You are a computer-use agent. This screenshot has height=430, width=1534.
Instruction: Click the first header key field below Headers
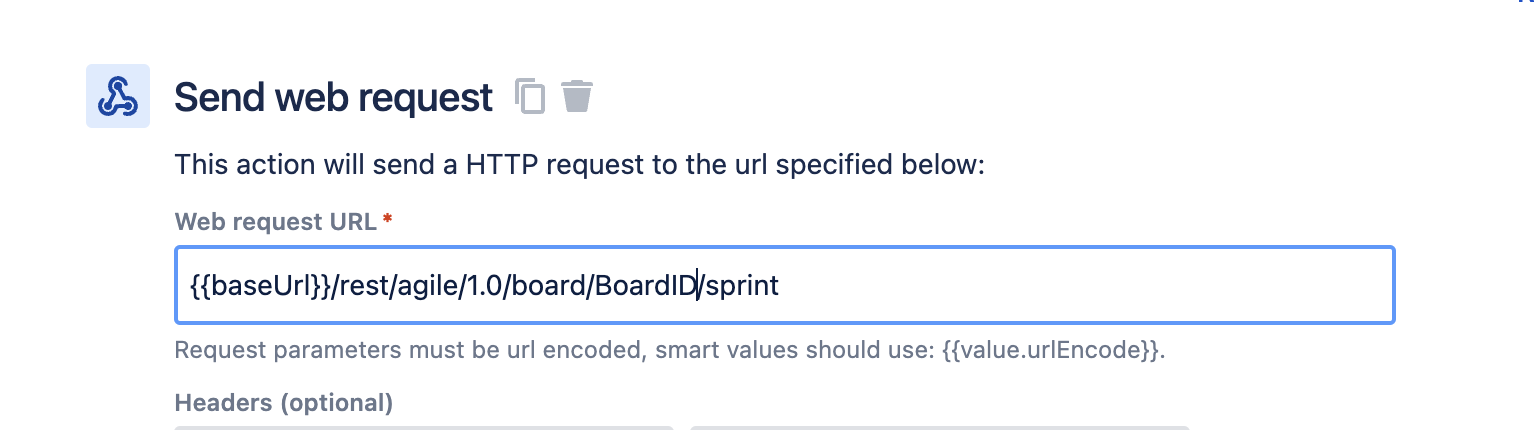(x=424, y=427)
